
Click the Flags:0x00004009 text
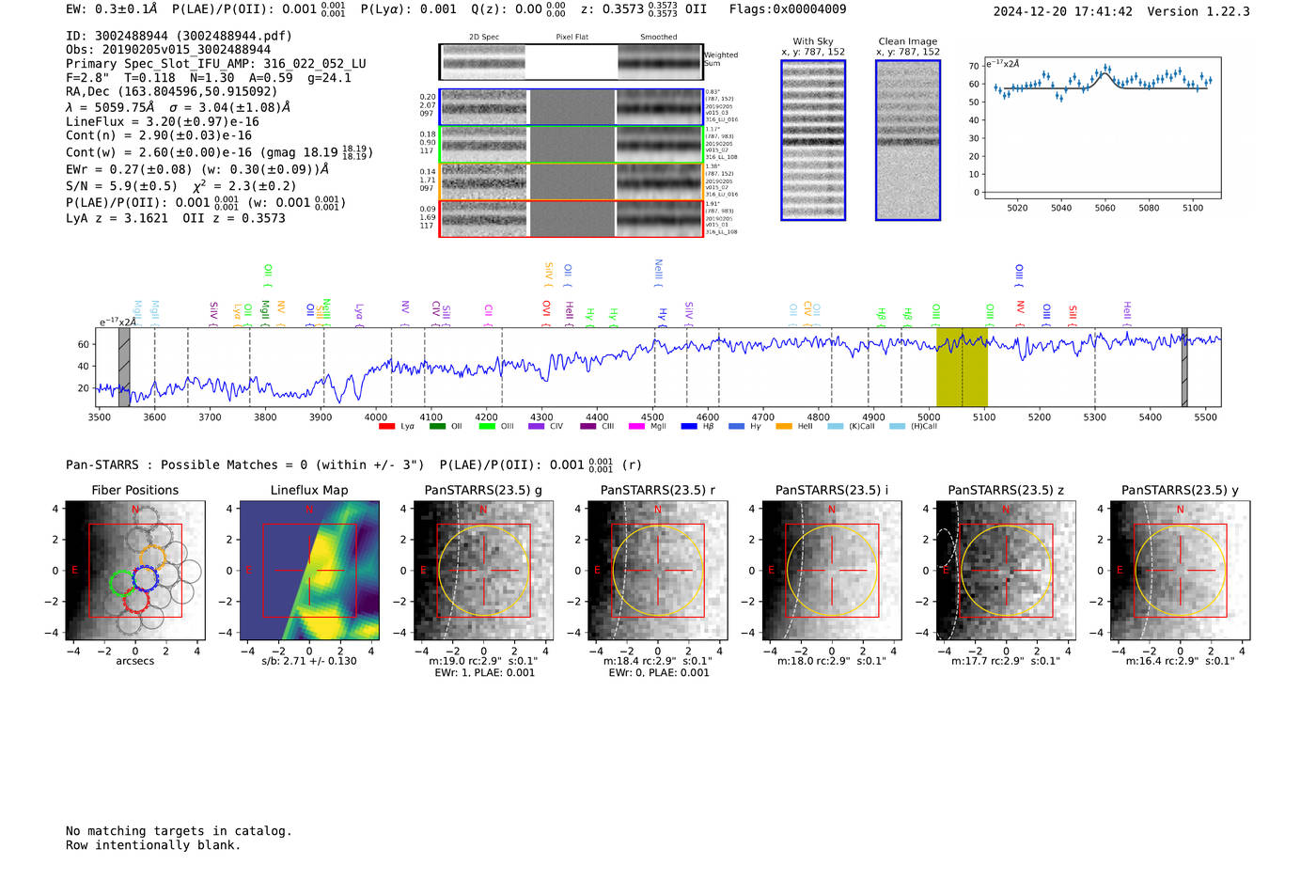(x=788, y=9)
